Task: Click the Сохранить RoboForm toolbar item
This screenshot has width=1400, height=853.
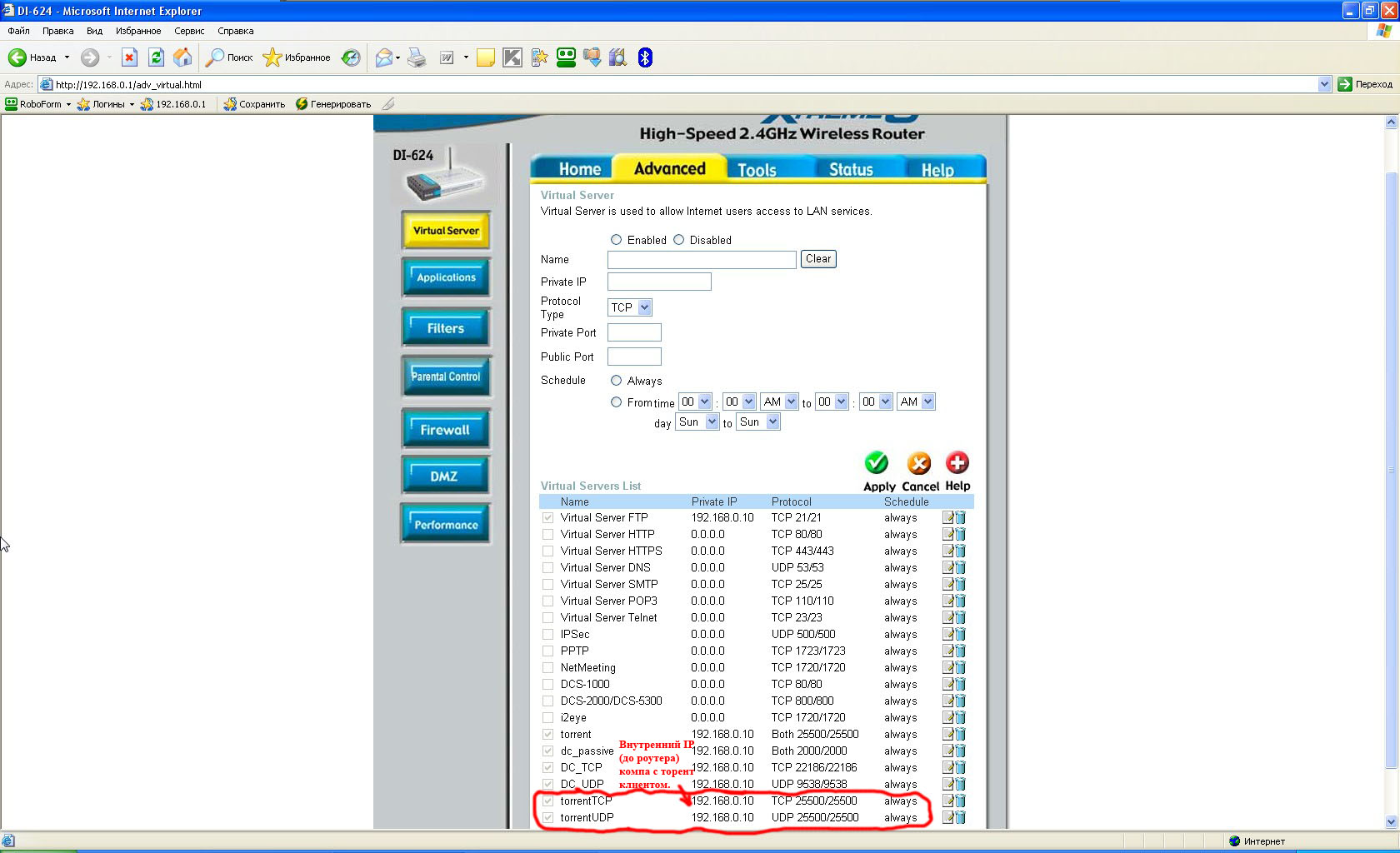Action: 254,104
